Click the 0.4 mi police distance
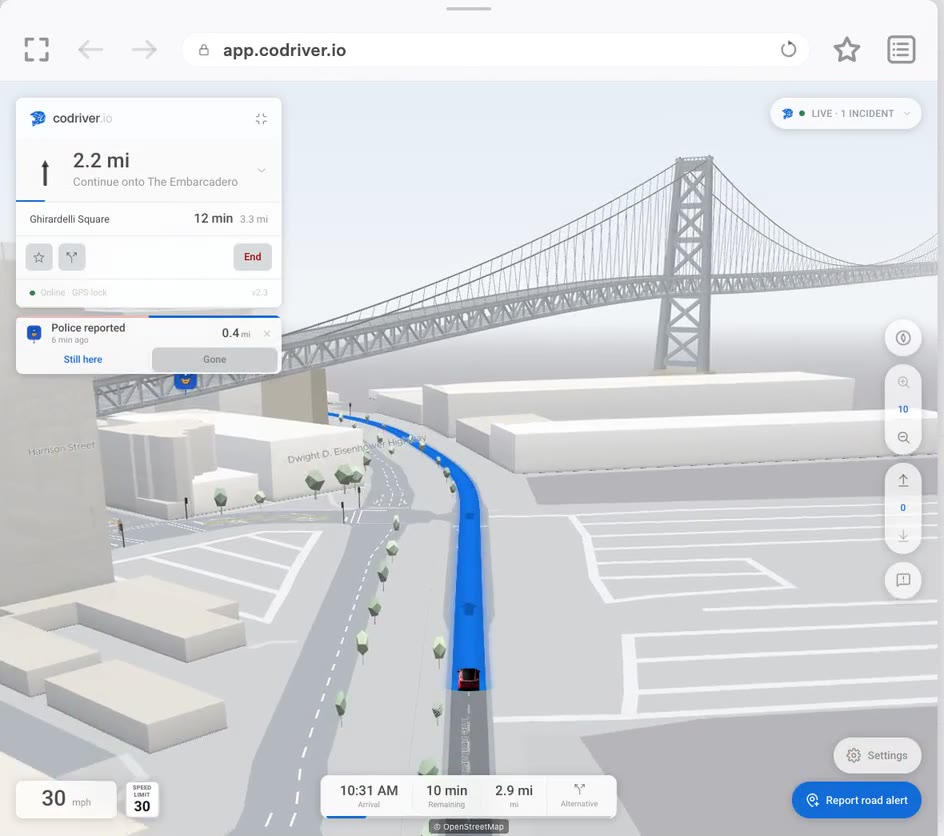Screen dimensions: 944x836 [236, 333]
